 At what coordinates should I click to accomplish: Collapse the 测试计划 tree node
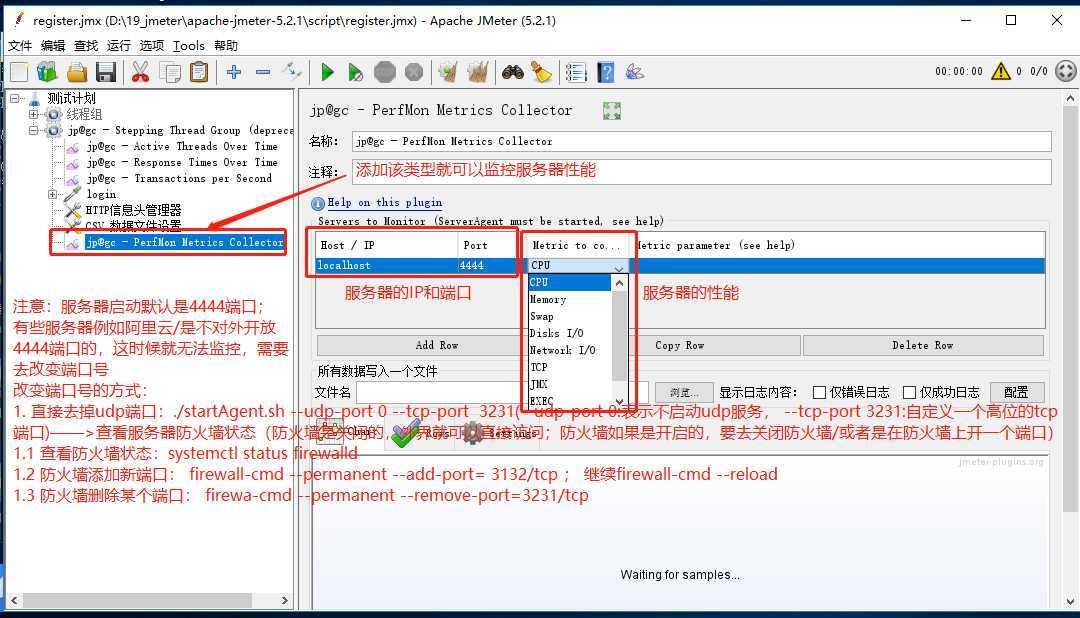click(x=14, y=99)
